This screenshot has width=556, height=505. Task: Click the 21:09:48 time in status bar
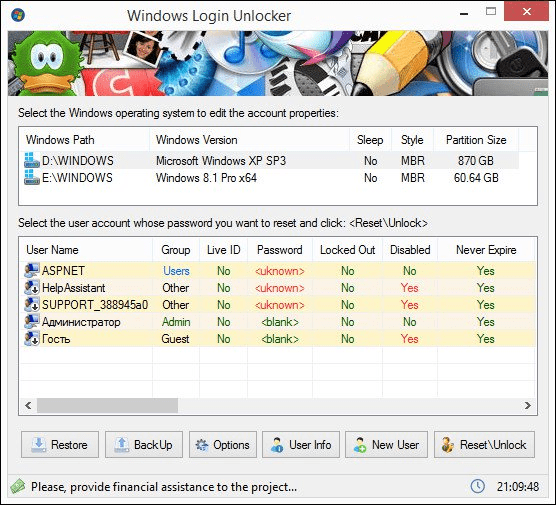tap(518, 487)
